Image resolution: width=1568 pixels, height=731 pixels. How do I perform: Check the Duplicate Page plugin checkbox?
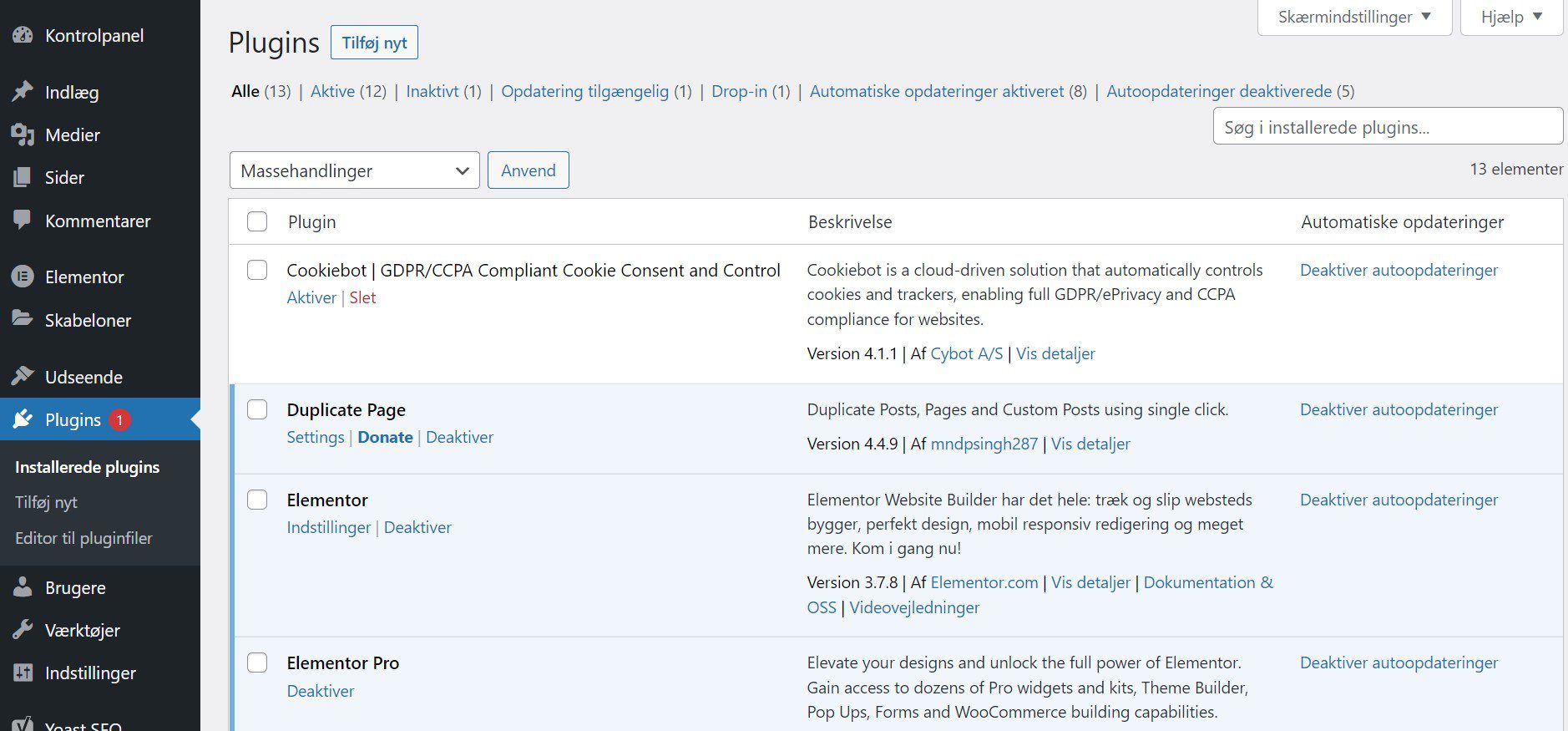click(257, 409)
